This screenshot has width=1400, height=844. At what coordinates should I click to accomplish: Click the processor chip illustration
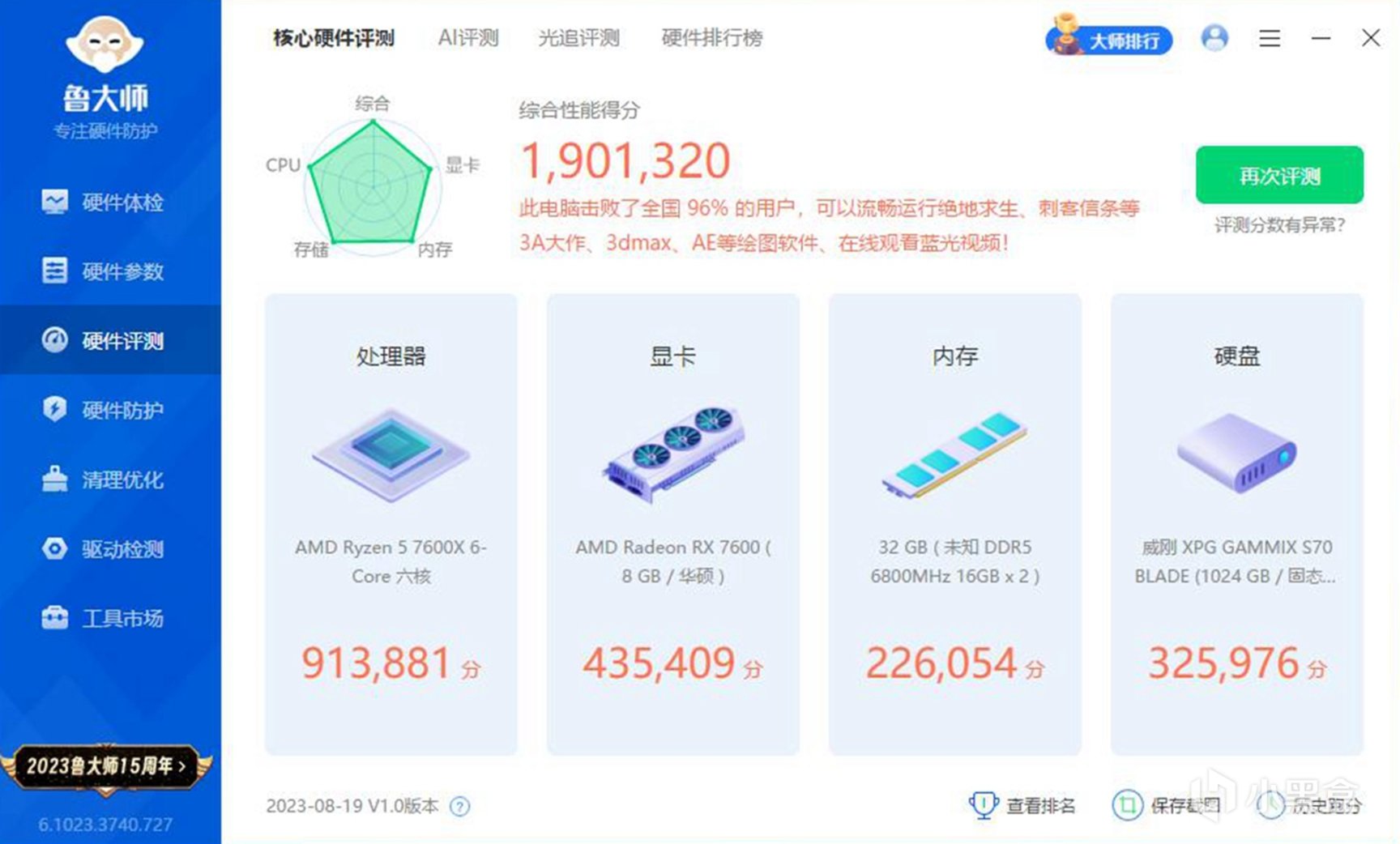[x=391, y=454]
